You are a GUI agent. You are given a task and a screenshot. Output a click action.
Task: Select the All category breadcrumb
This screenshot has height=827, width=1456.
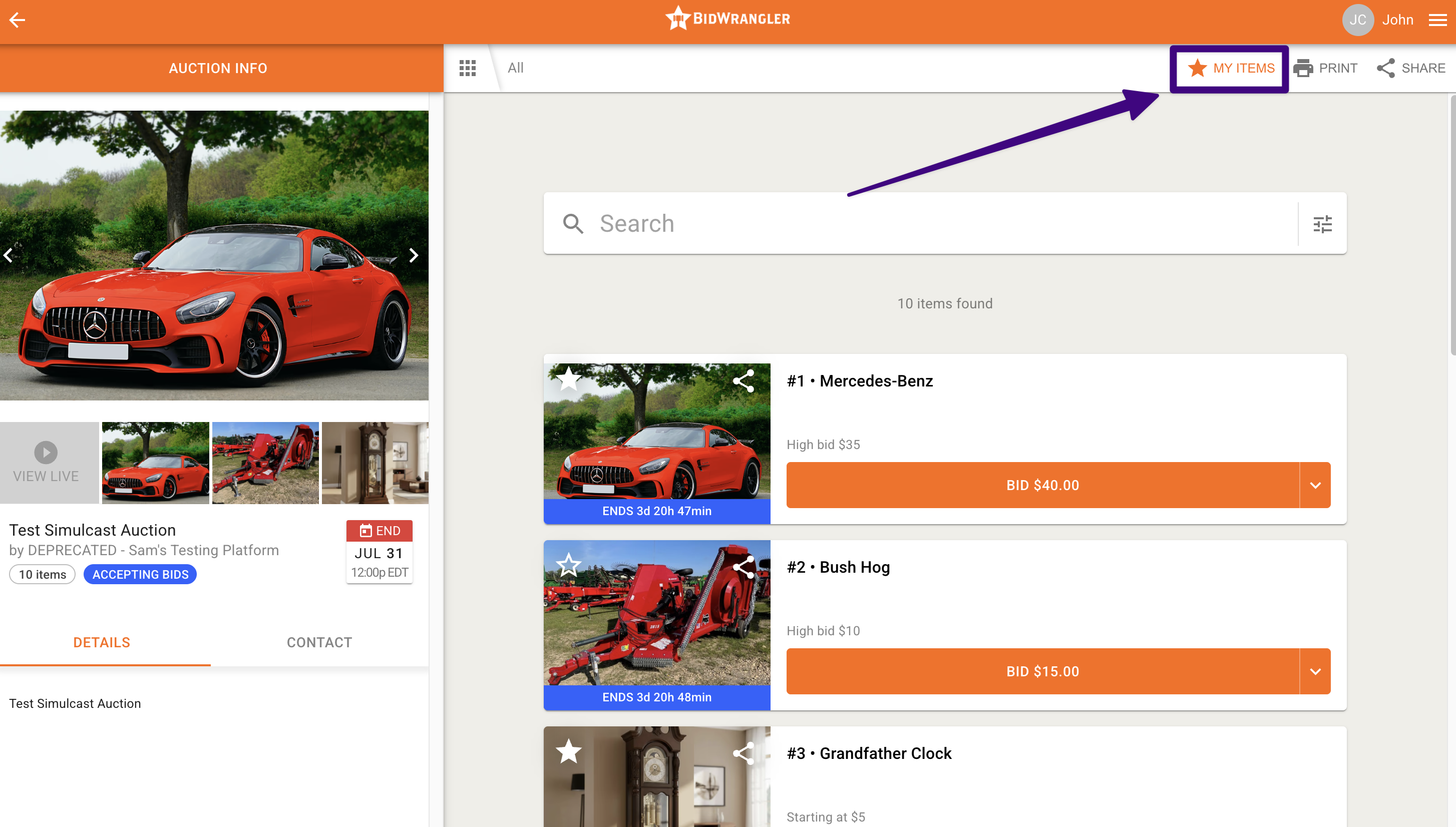tap(515, 68)
